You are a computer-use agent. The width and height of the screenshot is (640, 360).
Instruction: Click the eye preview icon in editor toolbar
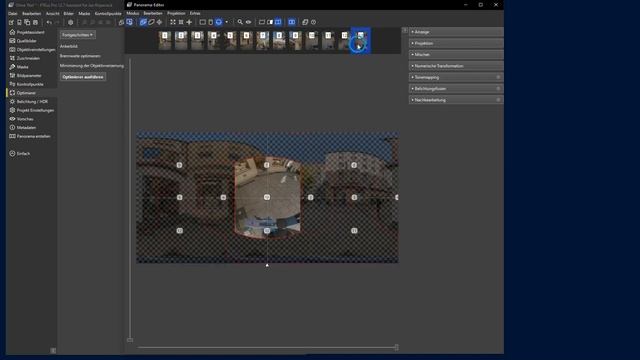click(x=248, y=22)
